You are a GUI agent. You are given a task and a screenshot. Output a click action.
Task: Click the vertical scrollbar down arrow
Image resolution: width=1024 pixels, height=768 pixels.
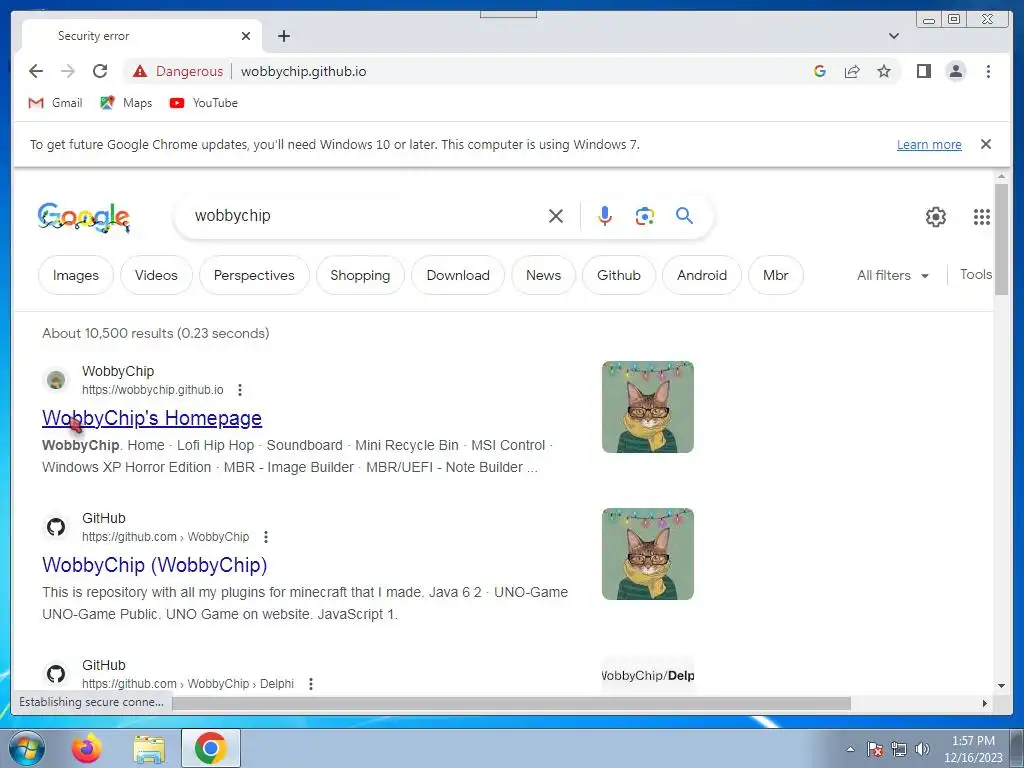point(1001,686)
